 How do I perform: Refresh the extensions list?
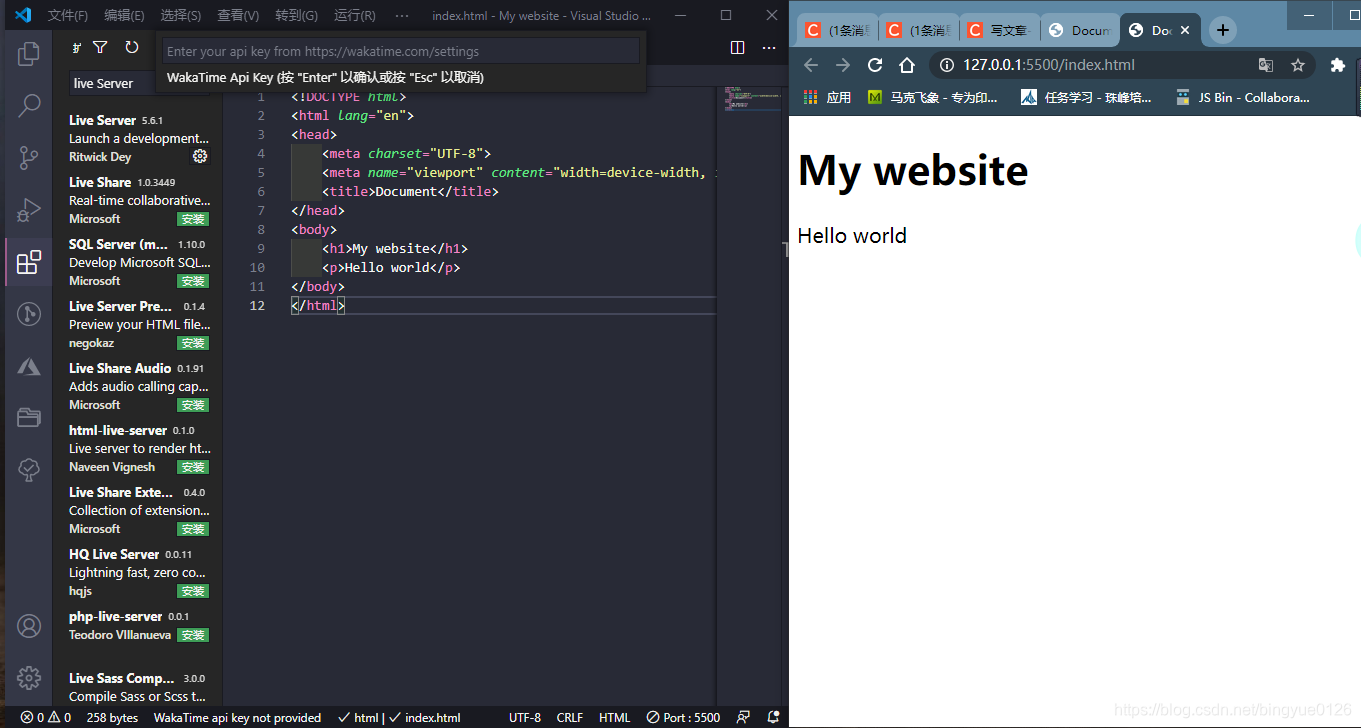(x=132, y=47)
